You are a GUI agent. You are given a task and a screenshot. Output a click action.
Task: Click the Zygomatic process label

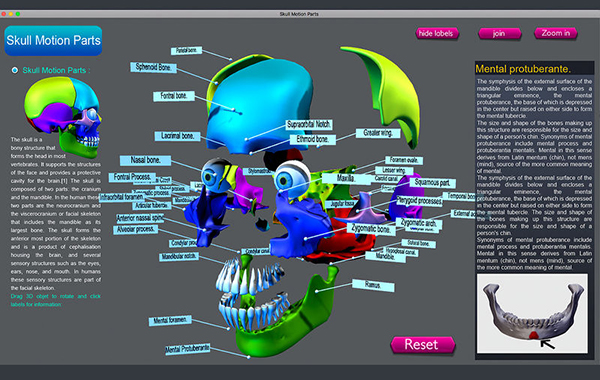[x=152, y=193]
